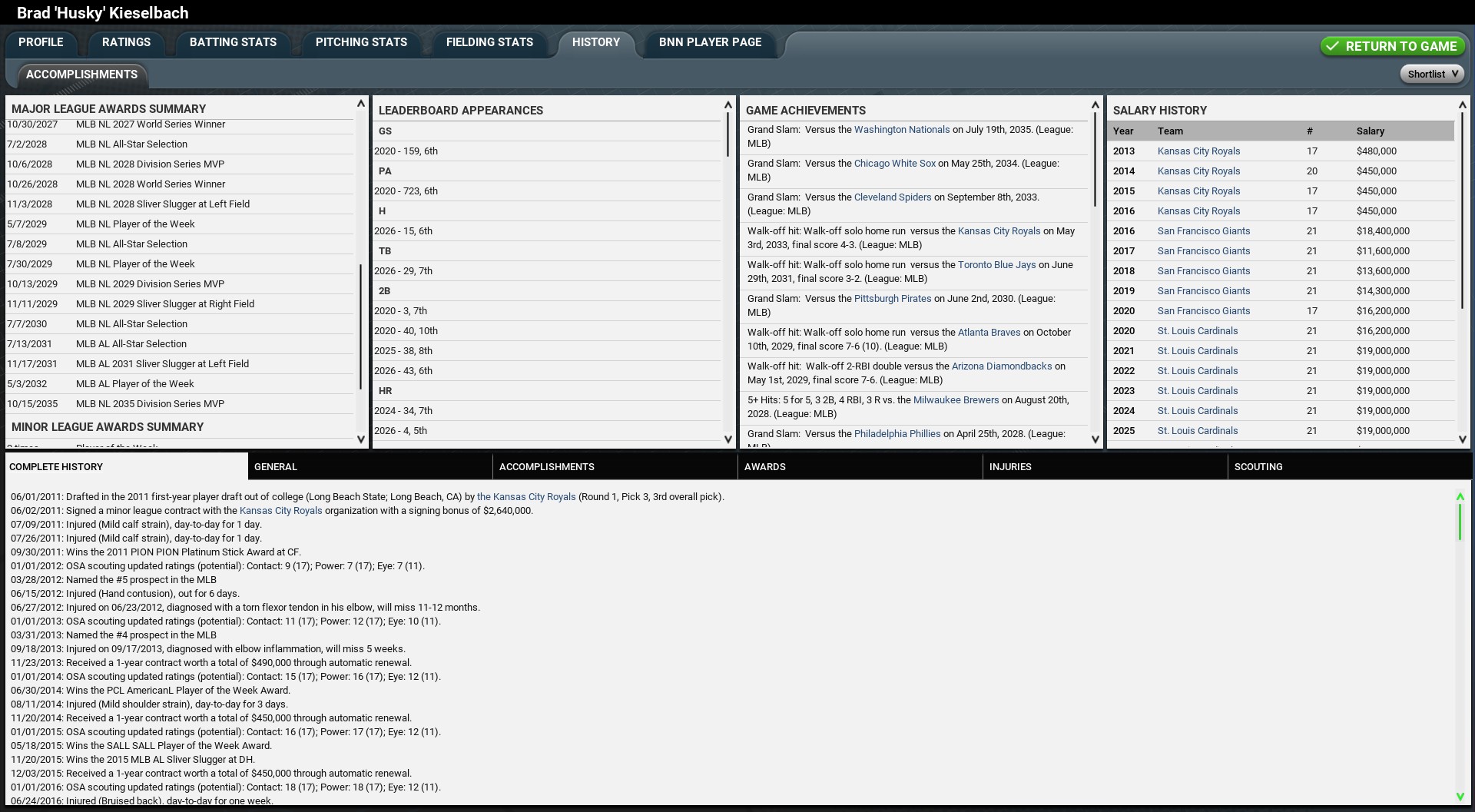
Task: Select the Accomplishments sub-tab
Action: pyautogui.click(x=81, y=75)
